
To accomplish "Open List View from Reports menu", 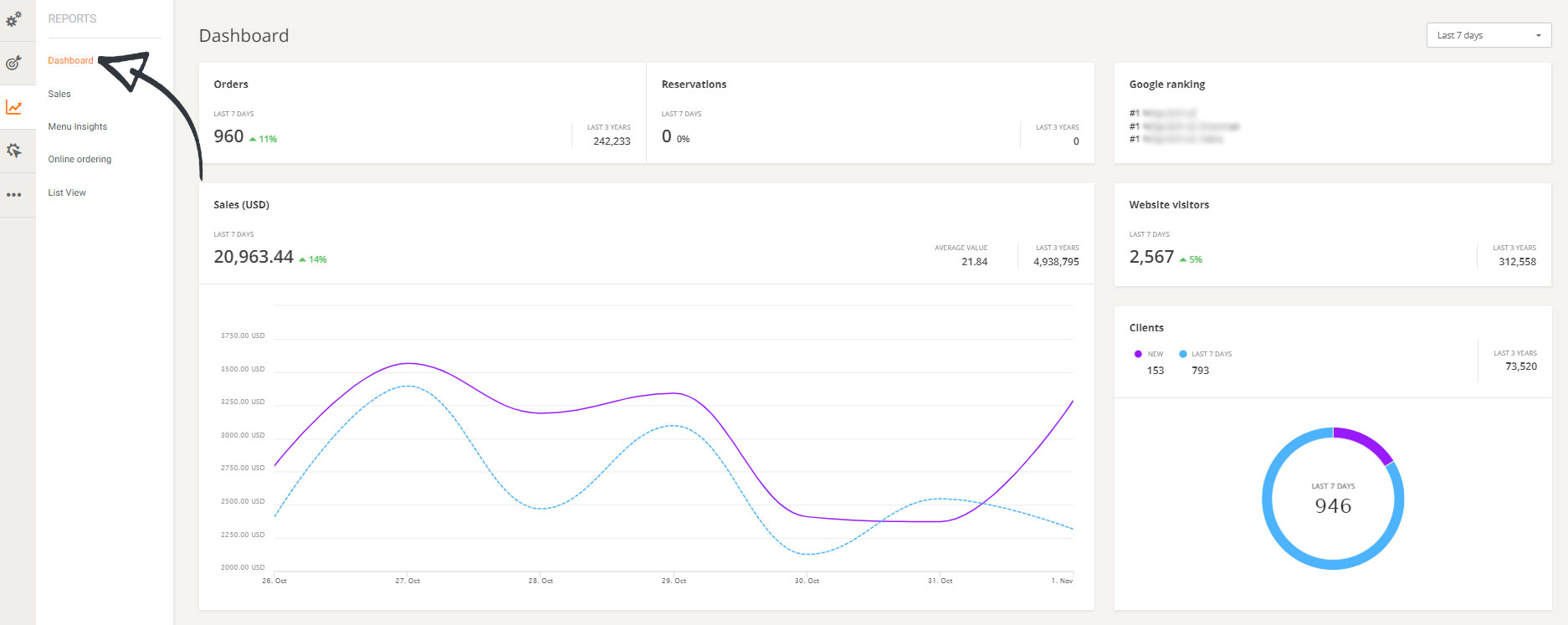I will coord(67,192).
